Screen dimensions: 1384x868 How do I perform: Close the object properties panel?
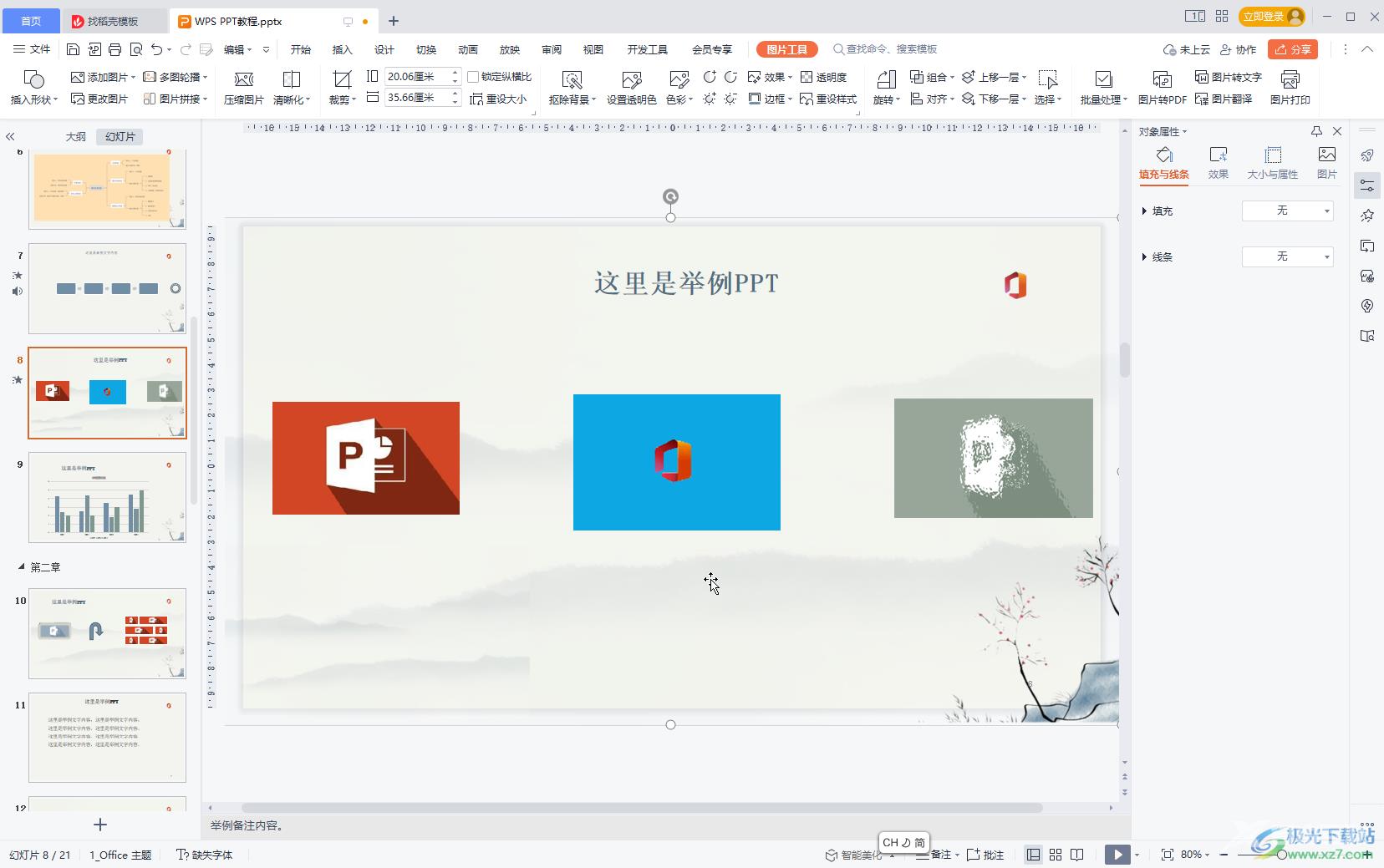tap(1336, 131)
